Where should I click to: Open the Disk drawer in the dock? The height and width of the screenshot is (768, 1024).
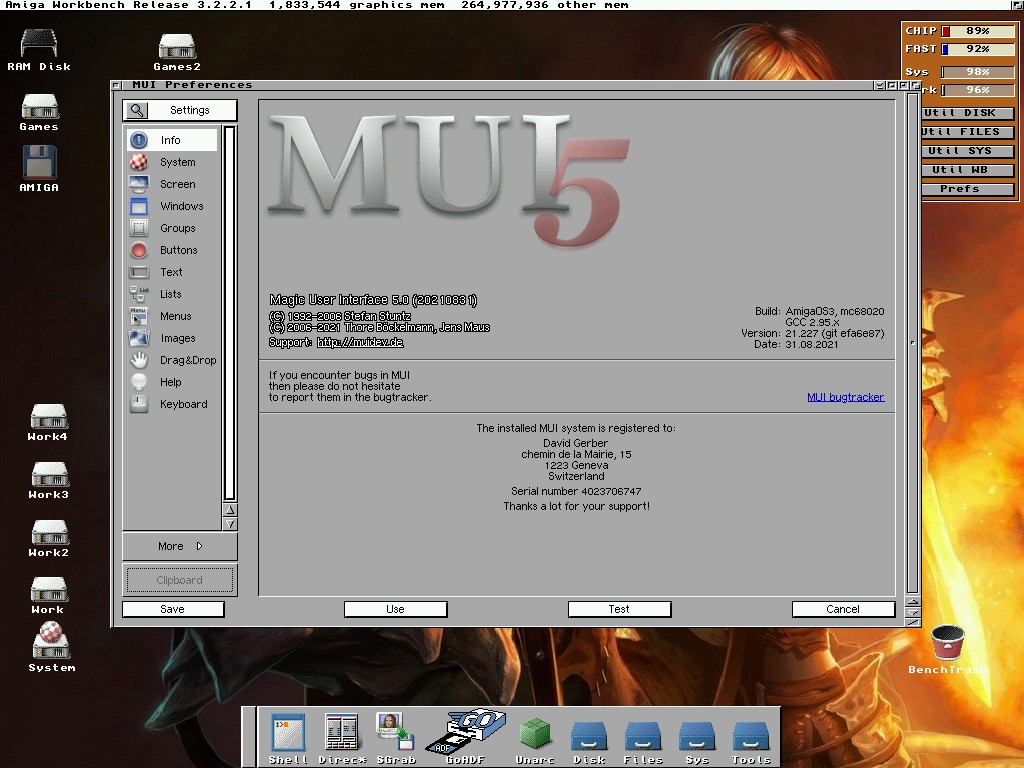tap(589, 743)
